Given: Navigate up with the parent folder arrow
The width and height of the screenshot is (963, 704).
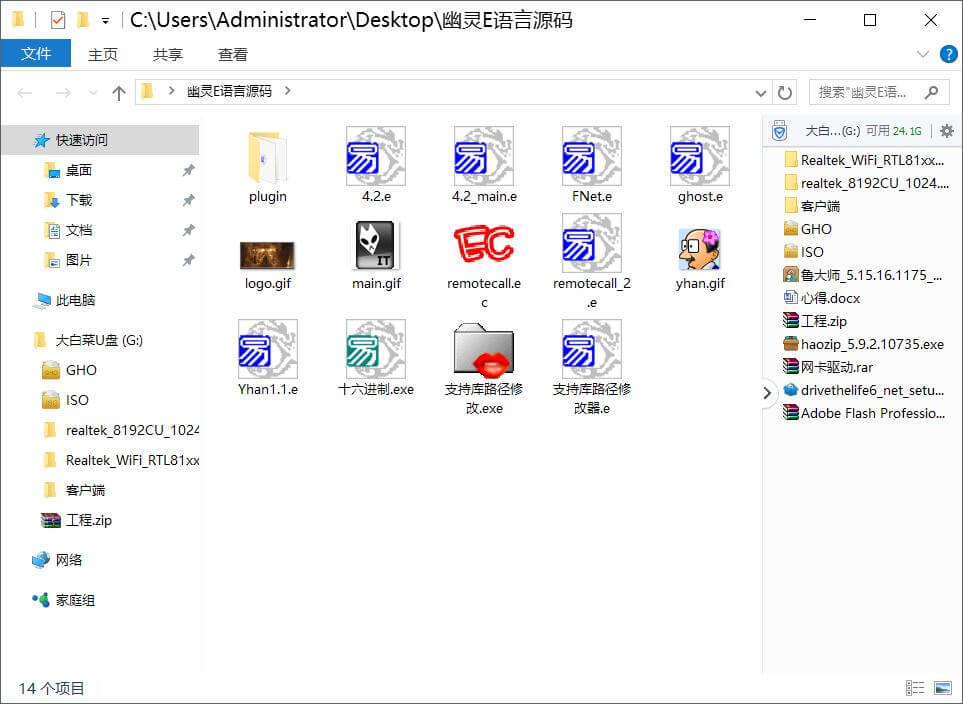Looking at the screenshot, I should (118, 90).
